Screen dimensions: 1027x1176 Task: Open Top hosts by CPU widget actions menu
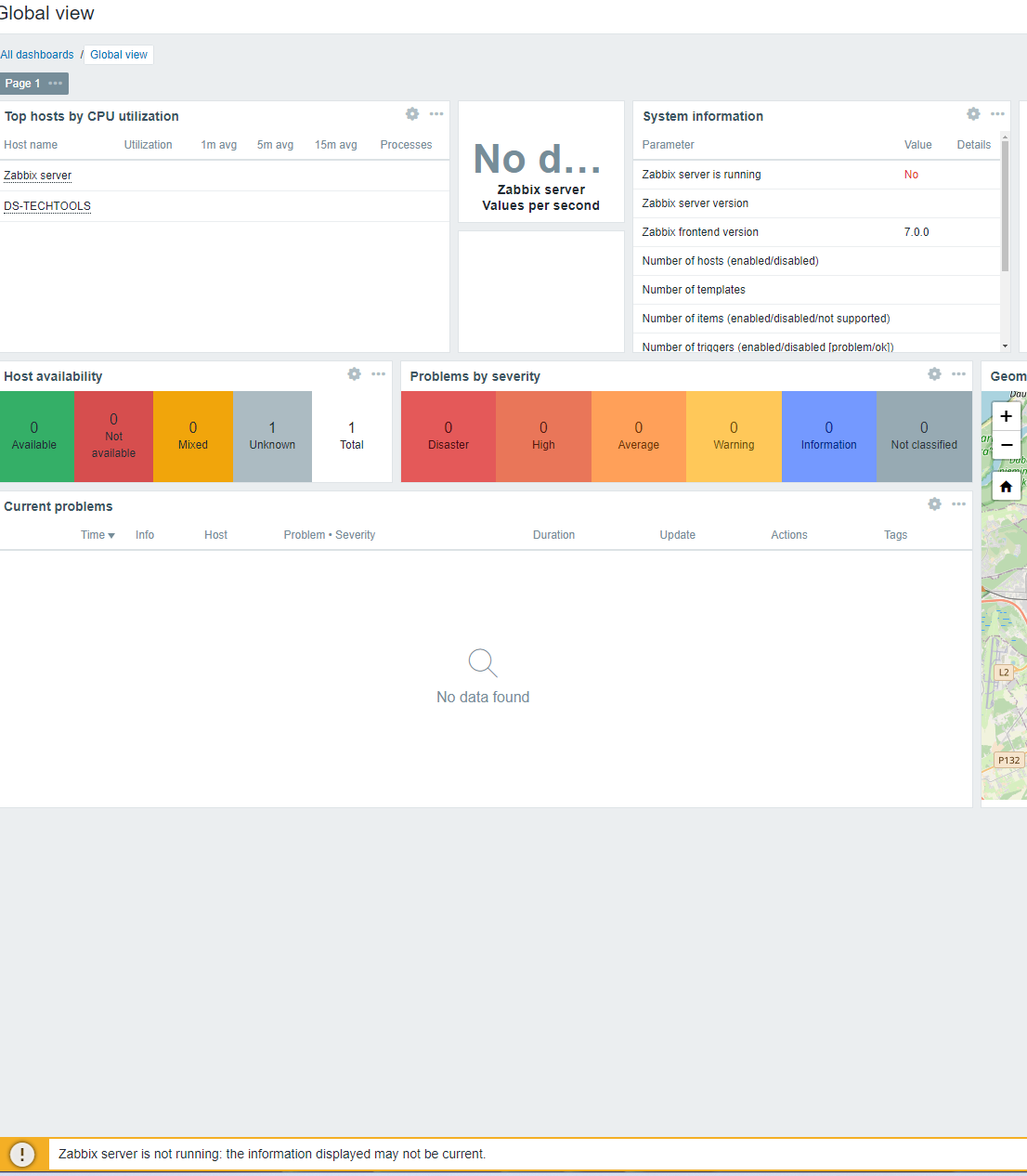point(436,114)
